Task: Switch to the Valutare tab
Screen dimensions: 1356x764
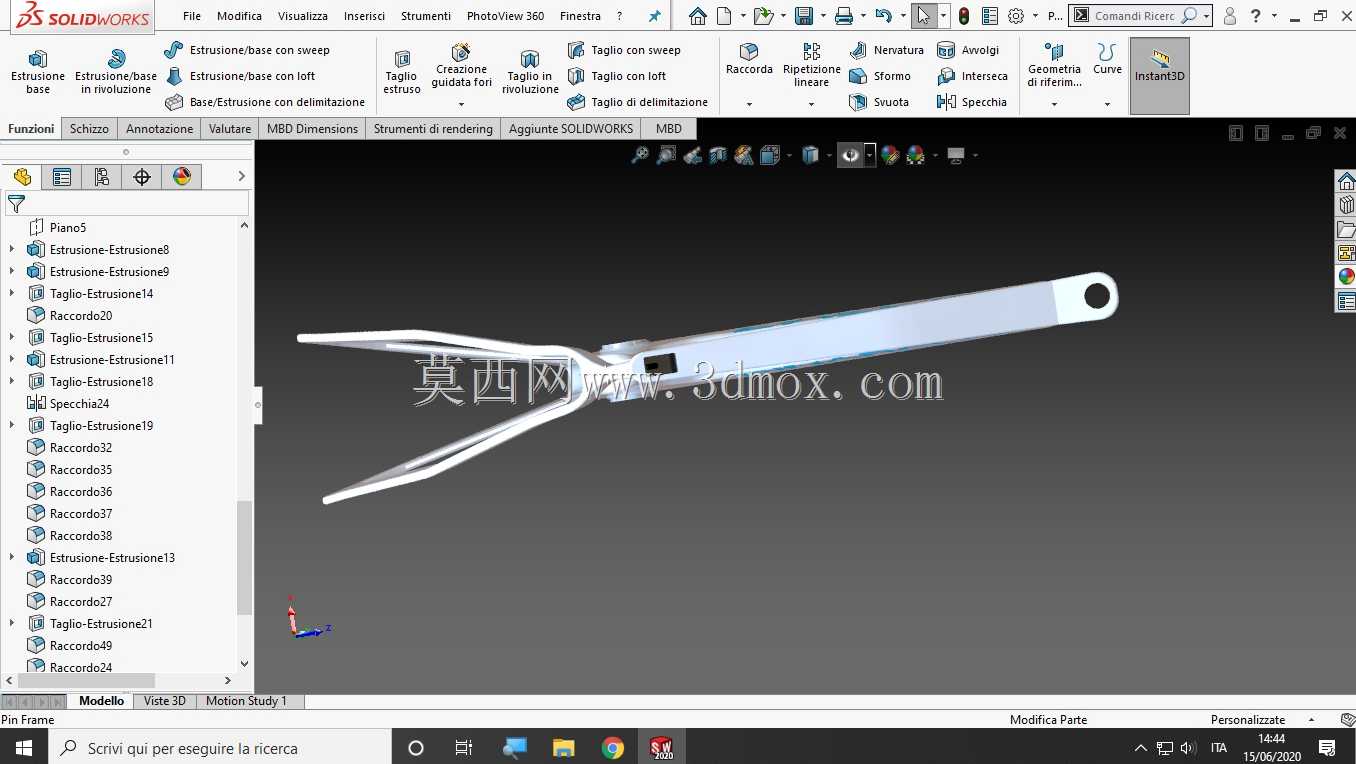Action: click(230, 129)
